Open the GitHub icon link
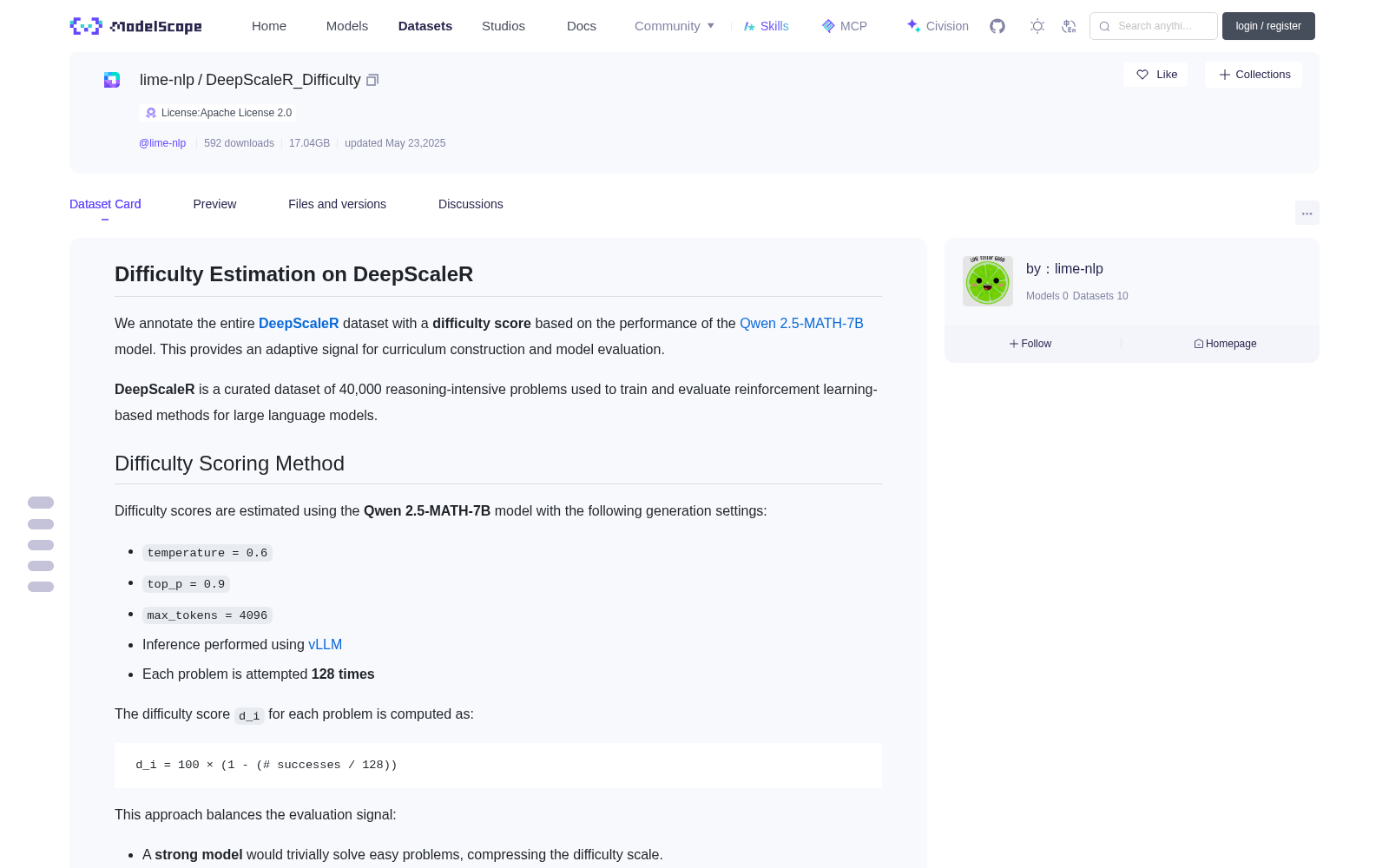Screen dimensions: 1389x868 [997, 26]
